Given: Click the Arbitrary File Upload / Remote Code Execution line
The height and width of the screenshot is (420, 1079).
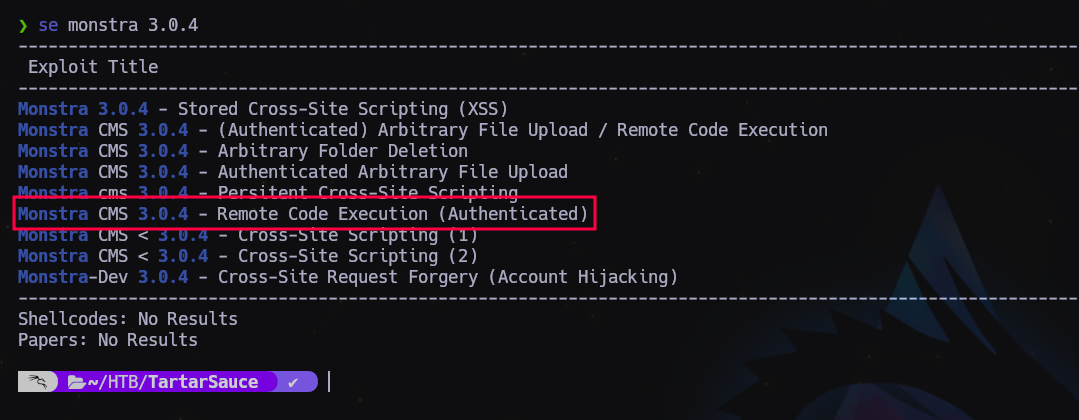Looking at the screenshot, I should (x=423, y=130).
